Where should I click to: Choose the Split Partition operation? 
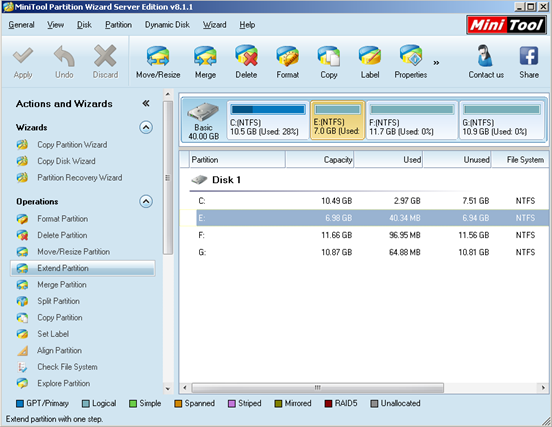point(58,301)
